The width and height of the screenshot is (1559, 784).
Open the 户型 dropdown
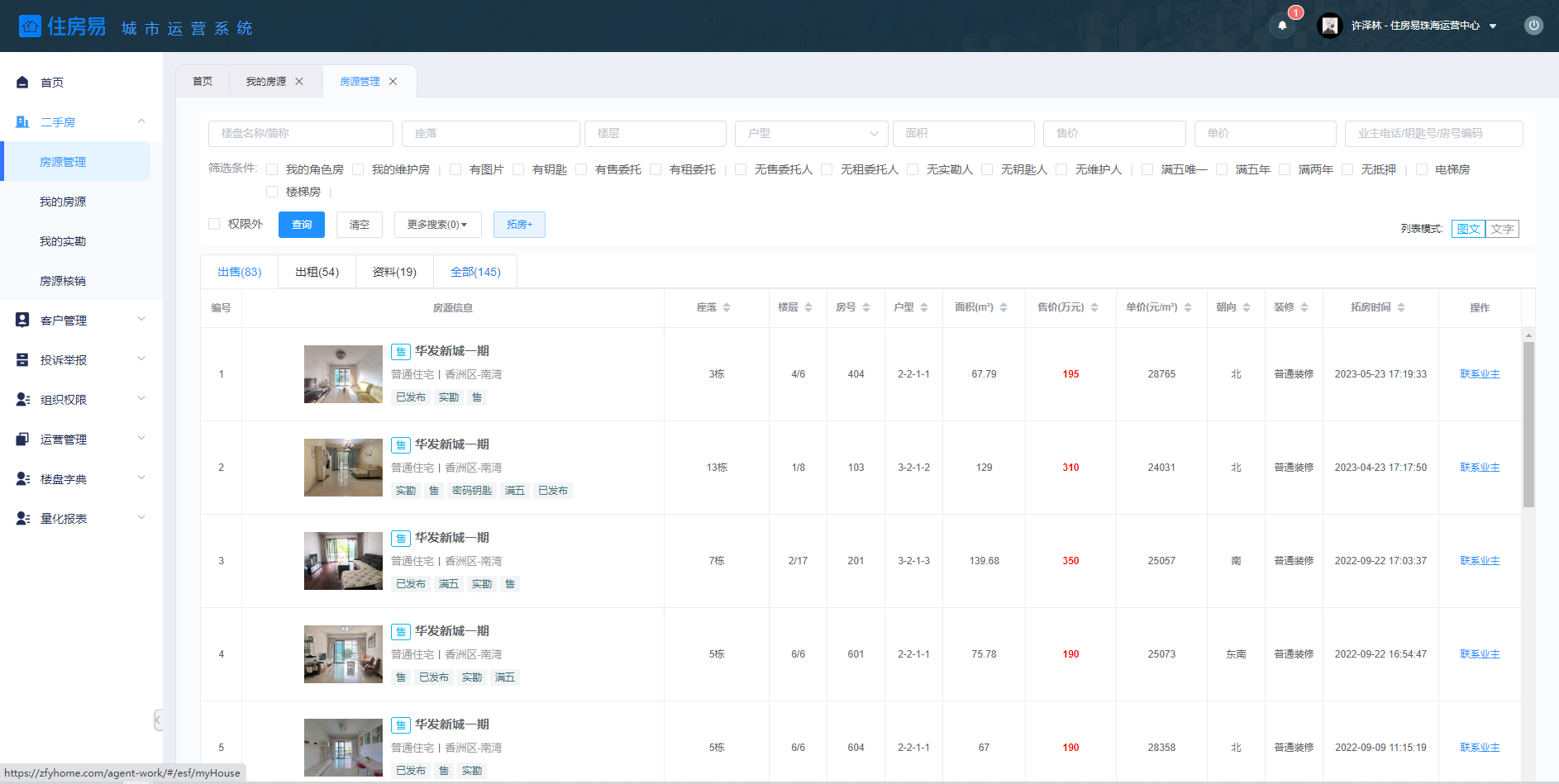coord(812,134)
